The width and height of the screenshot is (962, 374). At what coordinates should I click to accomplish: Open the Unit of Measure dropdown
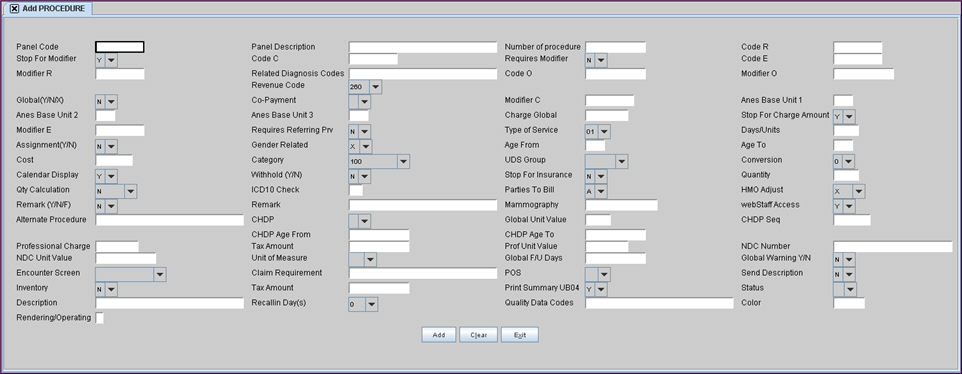click(370, 259)
